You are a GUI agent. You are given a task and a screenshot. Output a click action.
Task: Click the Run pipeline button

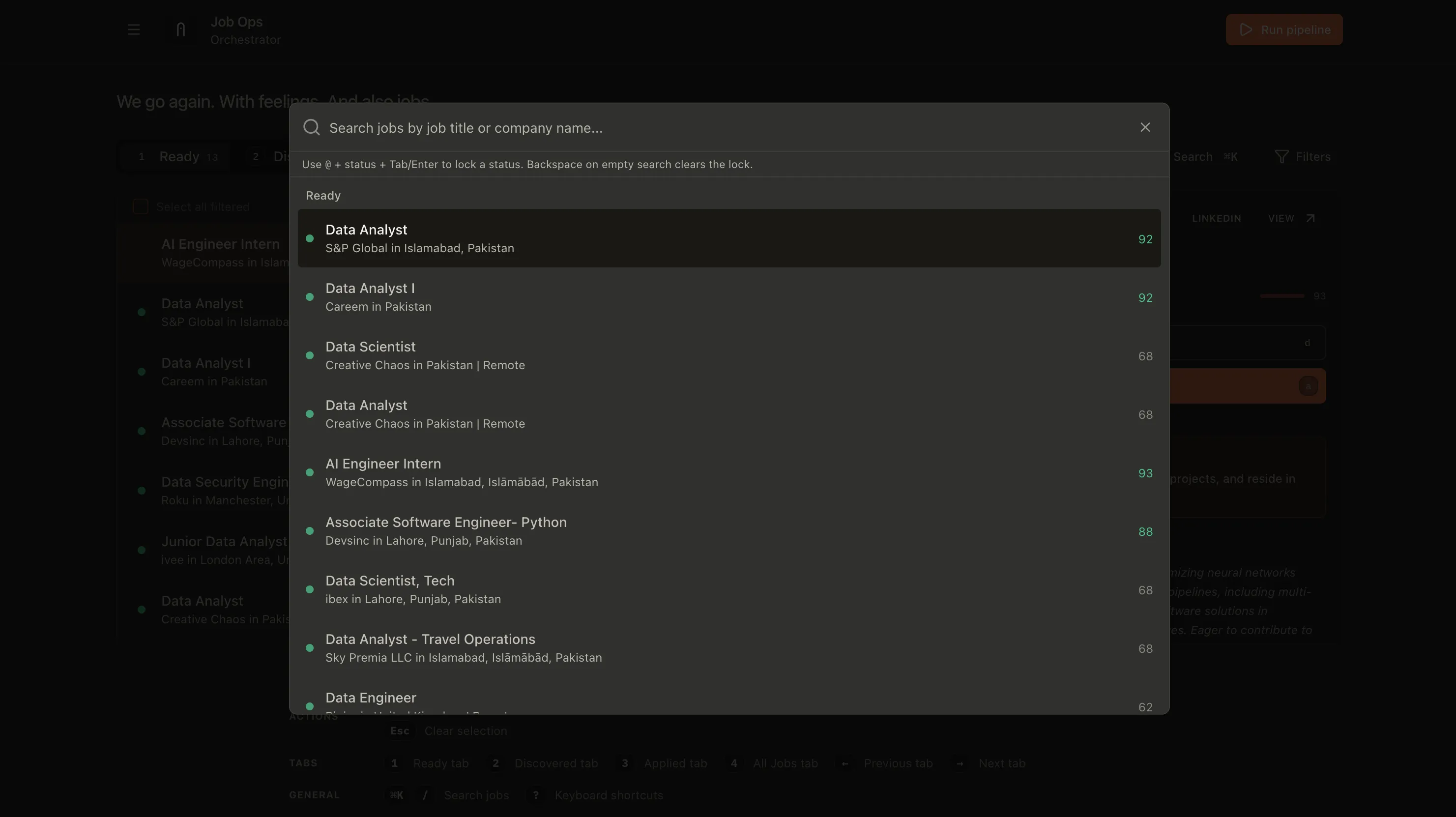[x=1283, y=29]
